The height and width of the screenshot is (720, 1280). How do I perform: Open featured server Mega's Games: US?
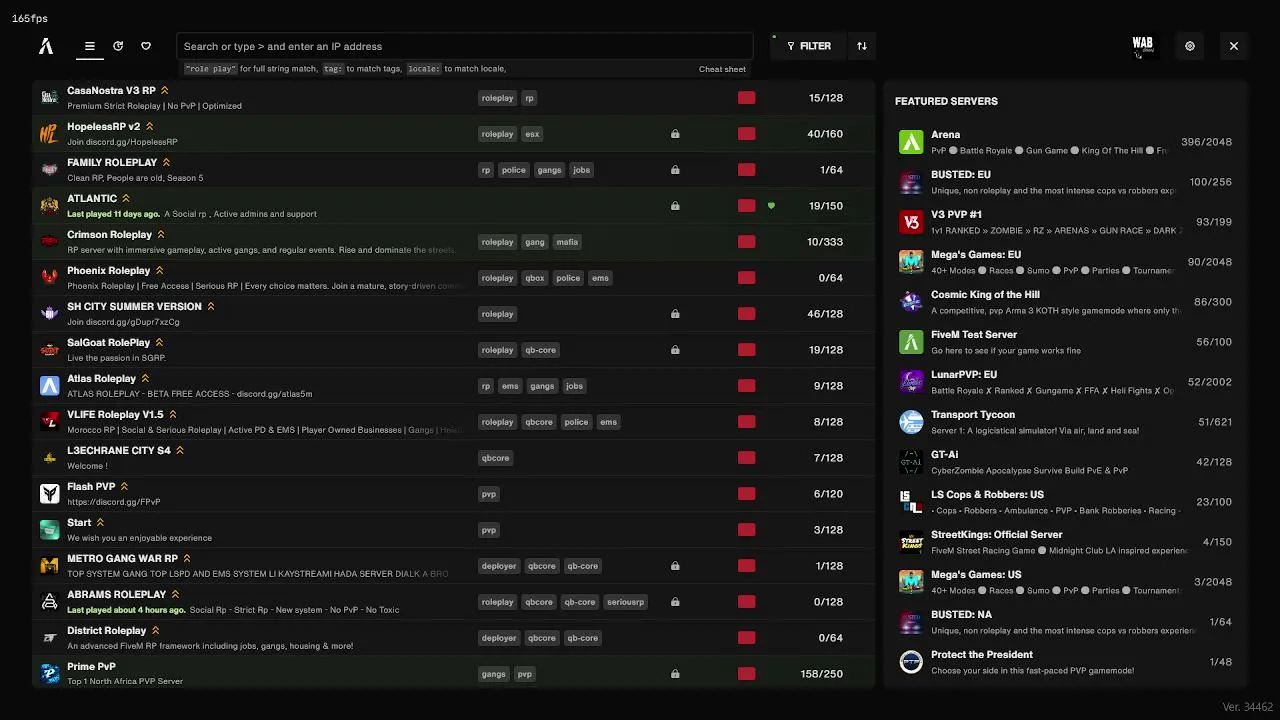tap(1066, 582)
